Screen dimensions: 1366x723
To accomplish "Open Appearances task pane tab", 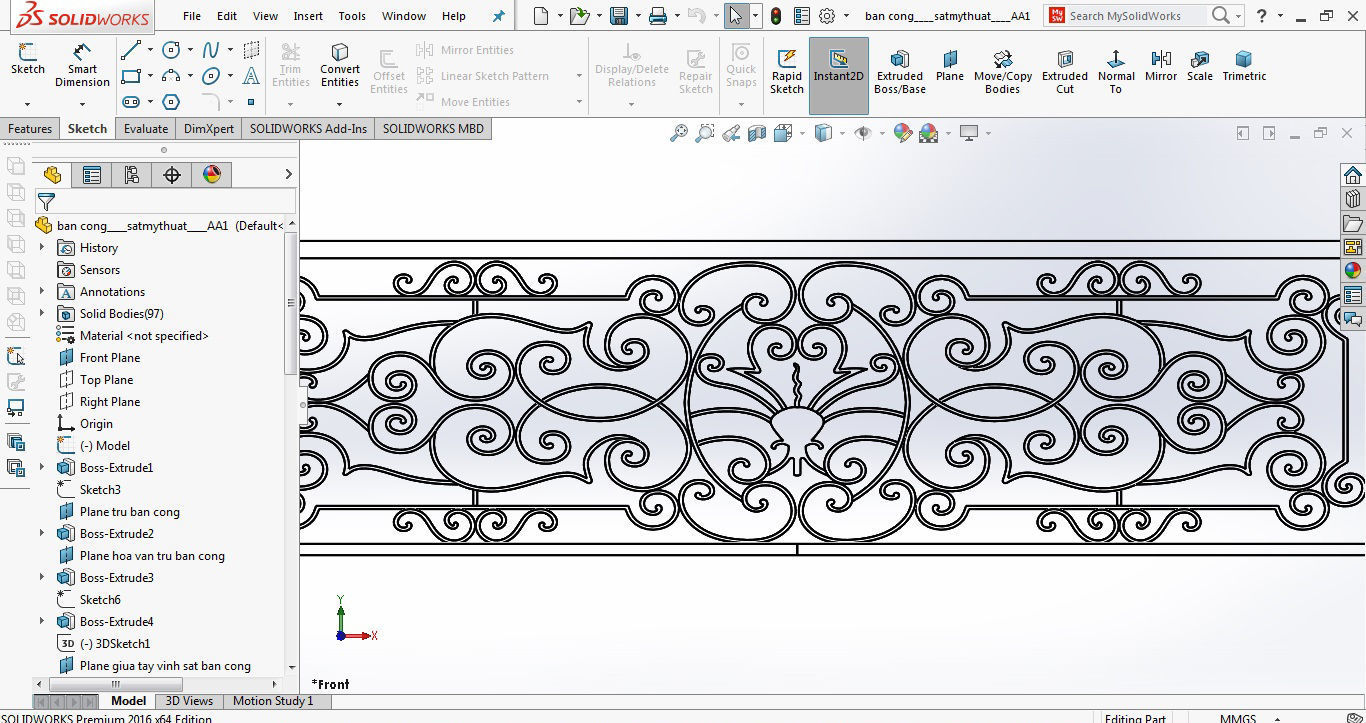I will pos(1353,270).
